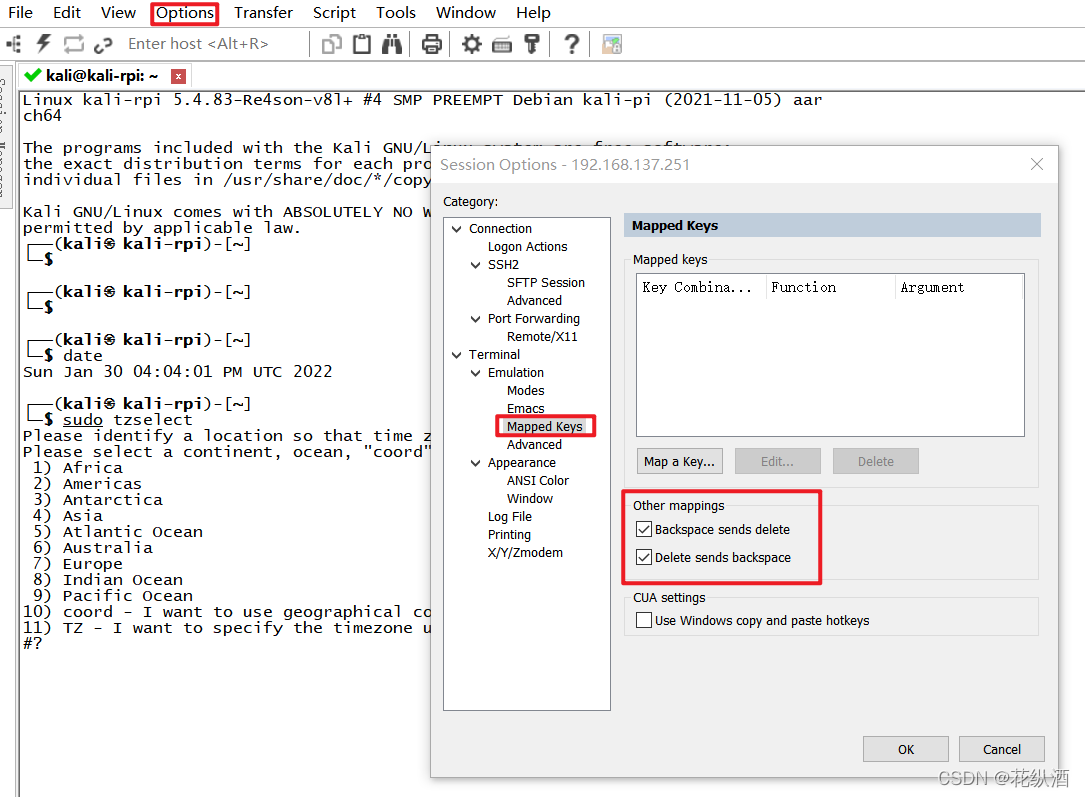Click the Reconnect toolbar icon
This screenshot has width=1085, height=797.
pos(73,44)
